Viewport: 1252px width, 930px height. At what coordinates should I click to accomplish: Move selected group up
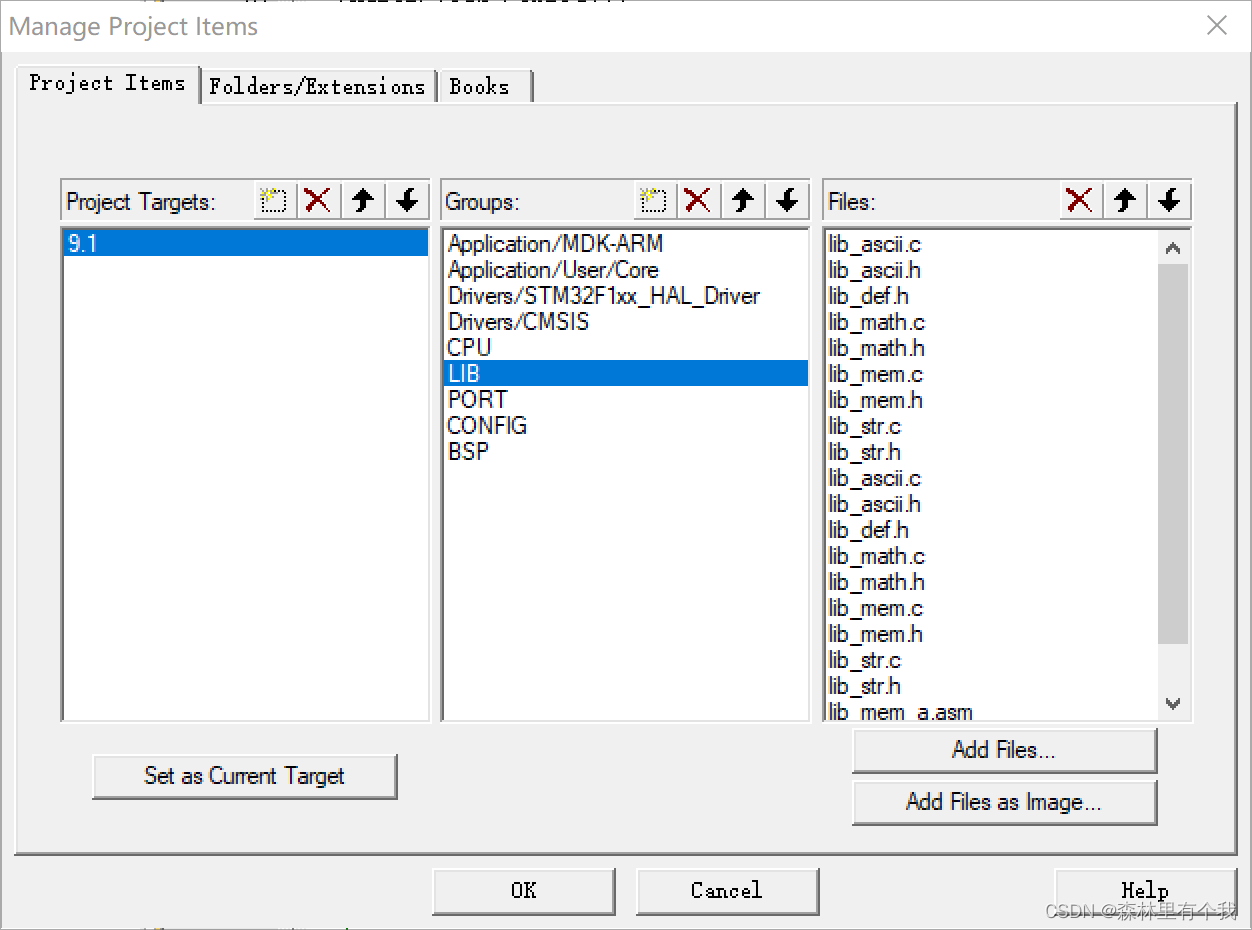[x=743, y=200]
